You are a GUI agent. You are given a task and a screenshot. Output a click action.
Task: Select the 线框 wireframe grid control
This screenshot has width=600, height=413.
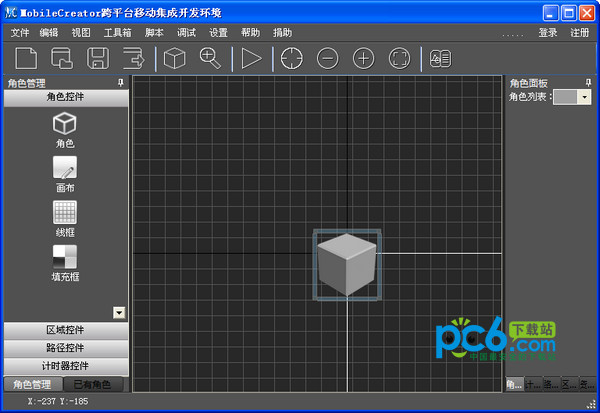click(65, 219)
